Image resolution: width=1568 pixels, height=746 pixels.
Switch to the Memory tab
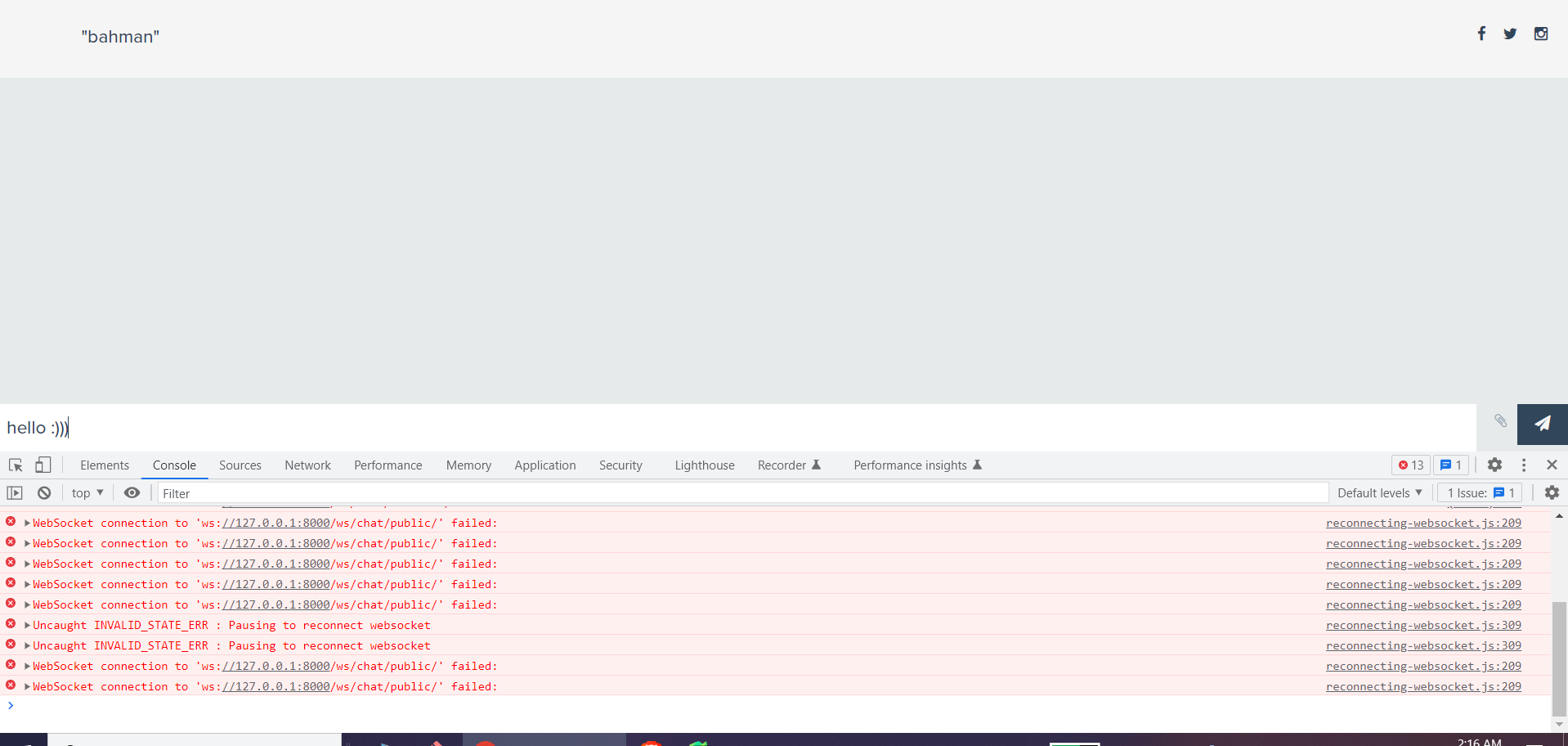point(468,465)
